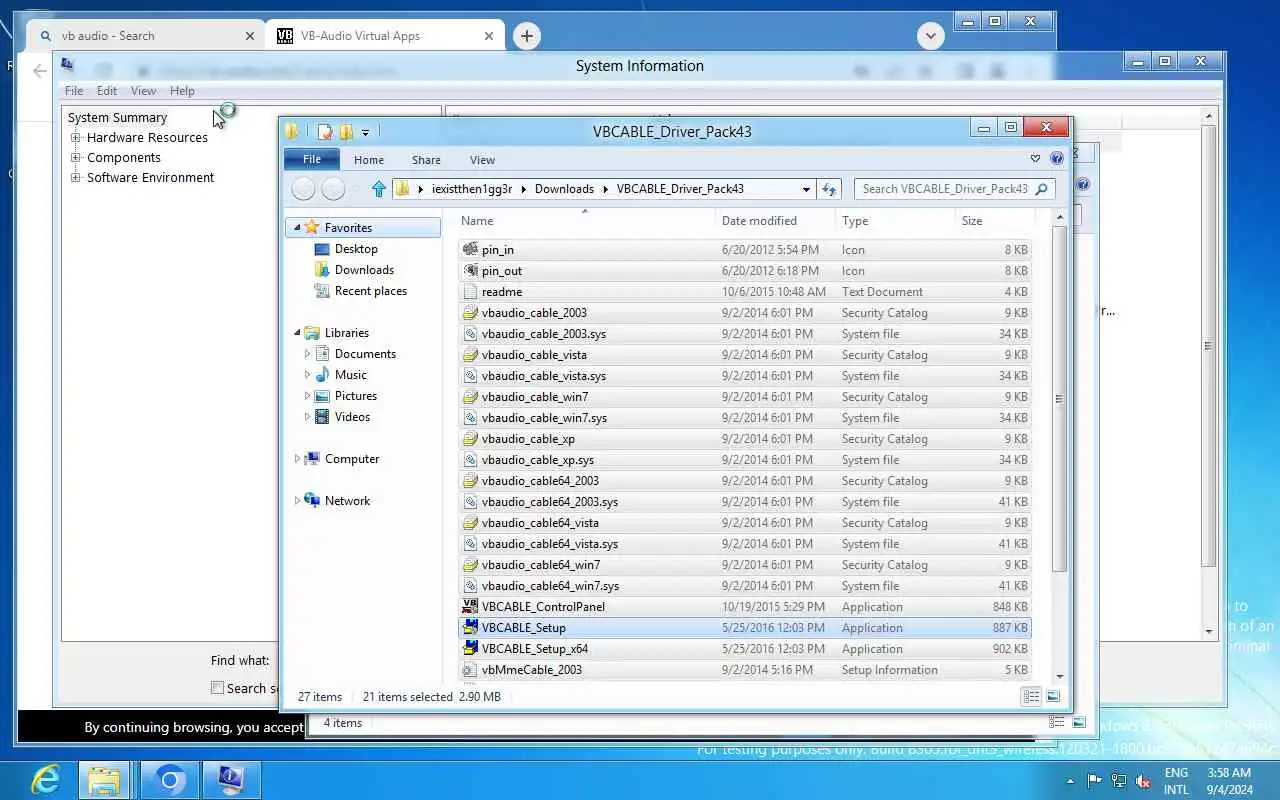Expand Components in System Information tree
1280x800 pixels.
(76, 158)
